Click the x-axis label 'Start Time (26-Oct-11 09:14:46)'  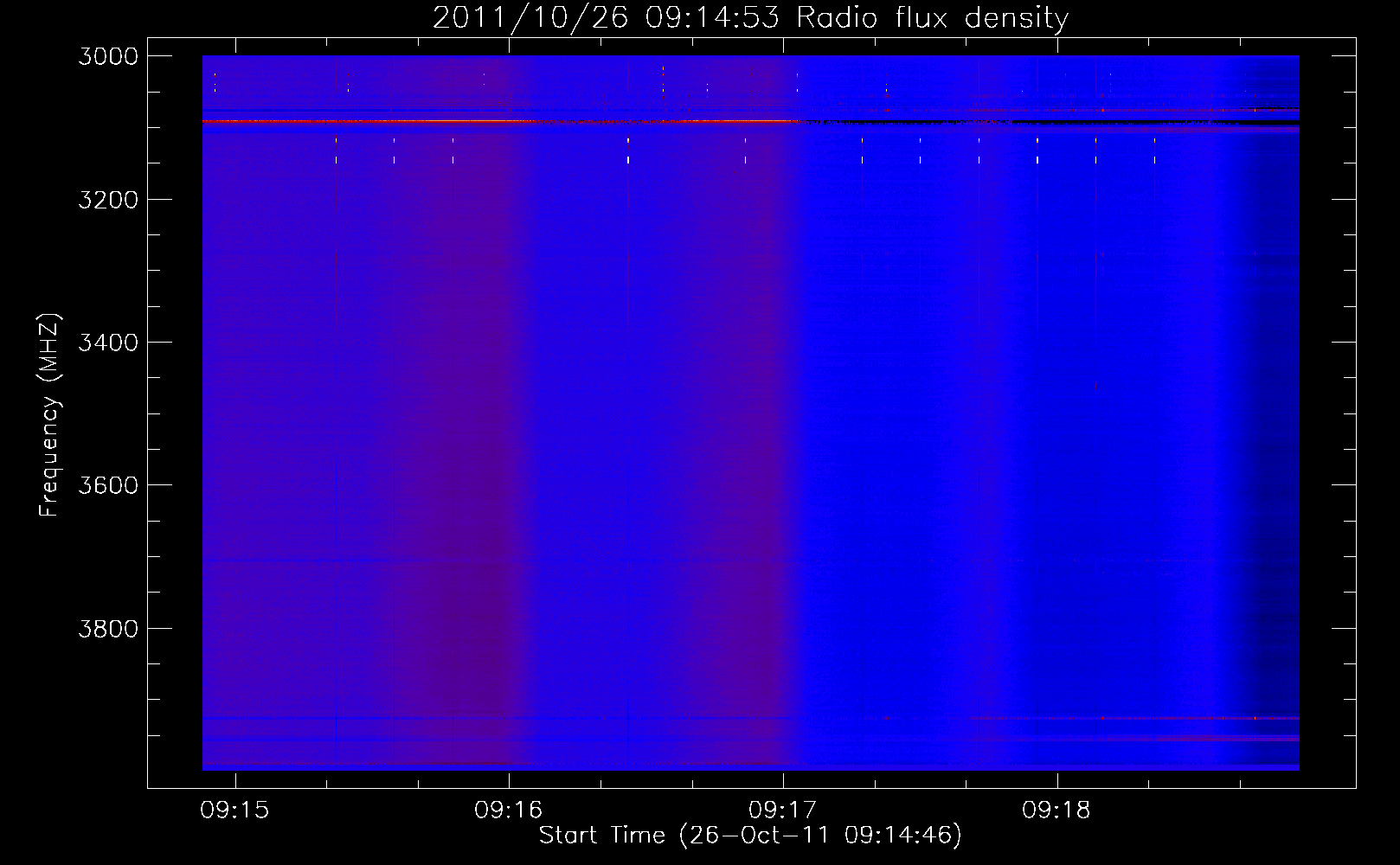pos(750,836)
